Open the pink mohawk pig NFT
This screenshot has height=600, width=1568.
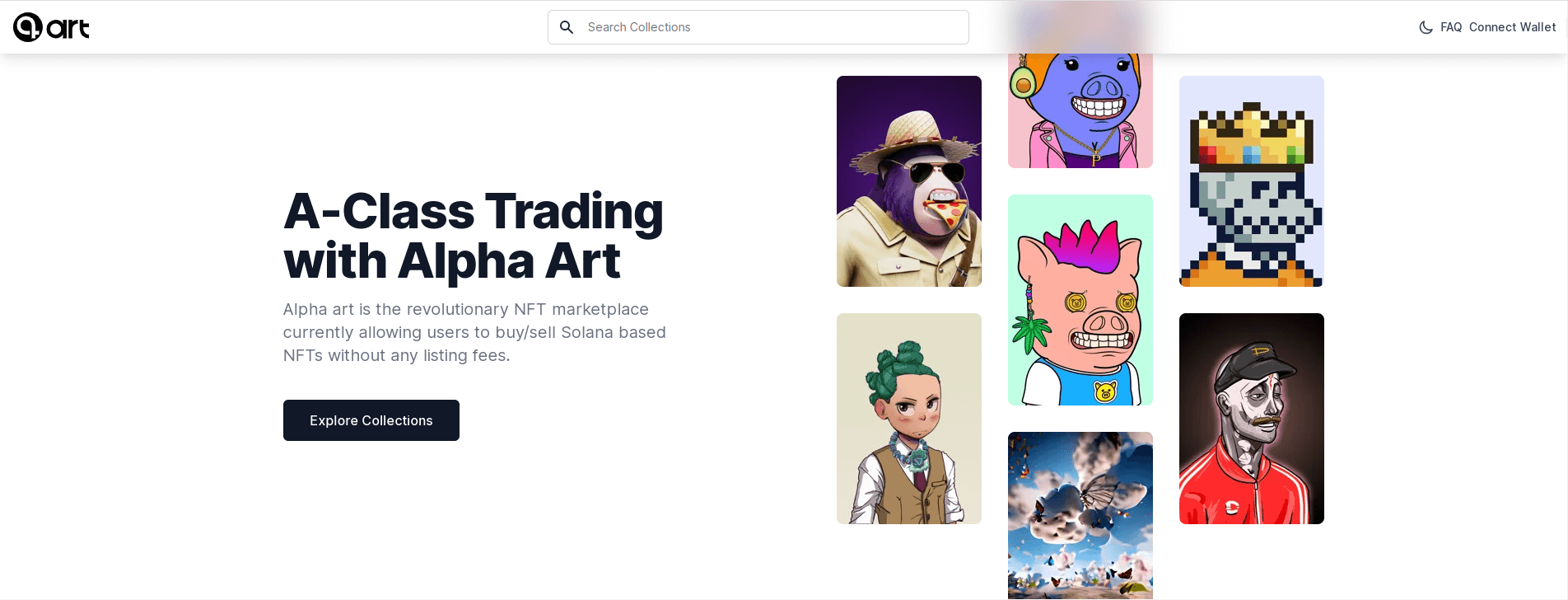pyautogui.click(x=1080, y=300)
